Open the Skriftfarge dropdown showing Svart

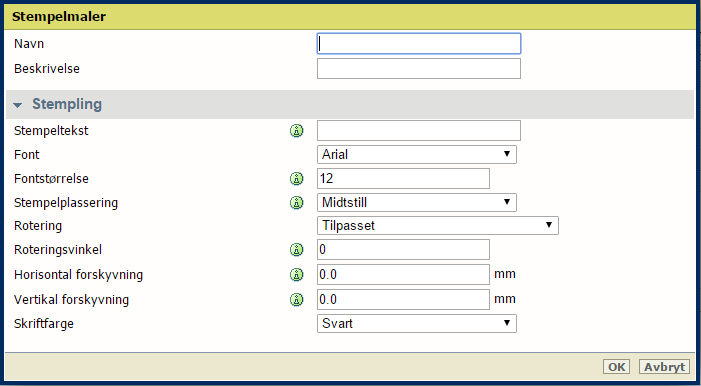click(x=417, y=323)
